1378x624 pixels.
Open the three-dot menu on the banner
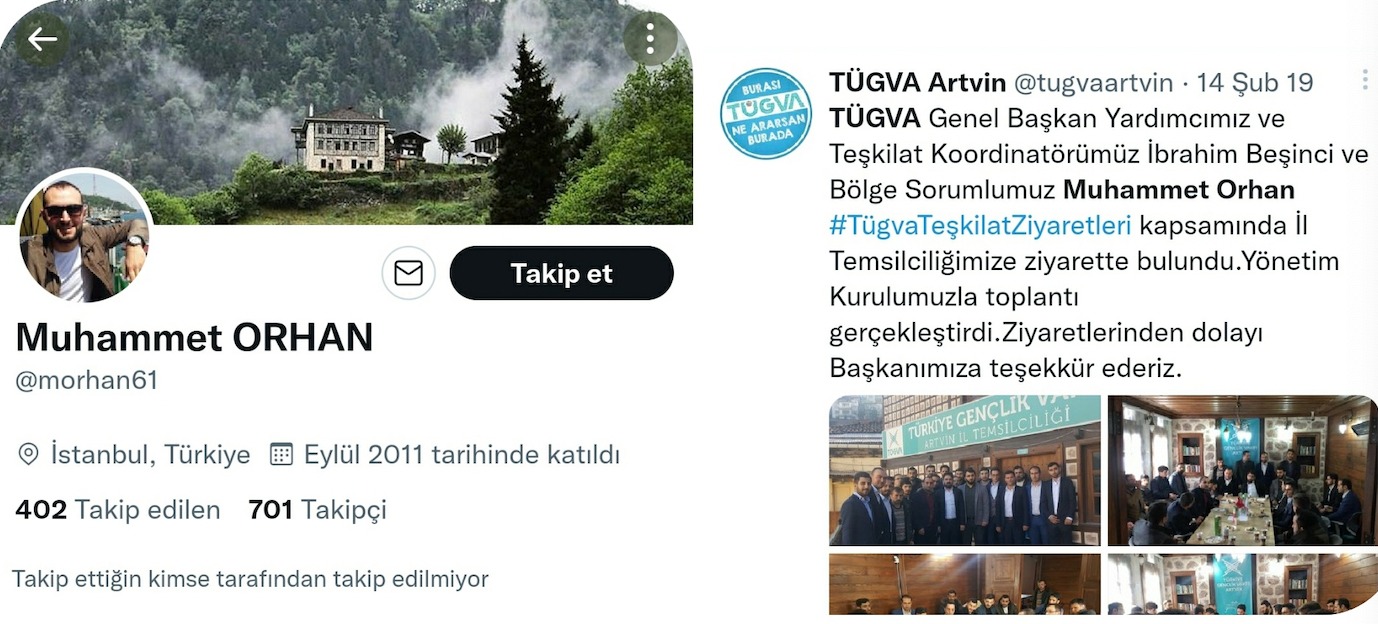tap(650, 40)
